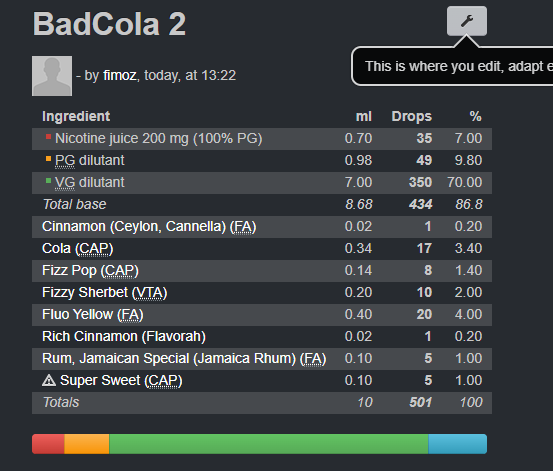Open the fimoz author profile link
The width and height of the screenshot is (553, 471).
click(x=120, y=76)
